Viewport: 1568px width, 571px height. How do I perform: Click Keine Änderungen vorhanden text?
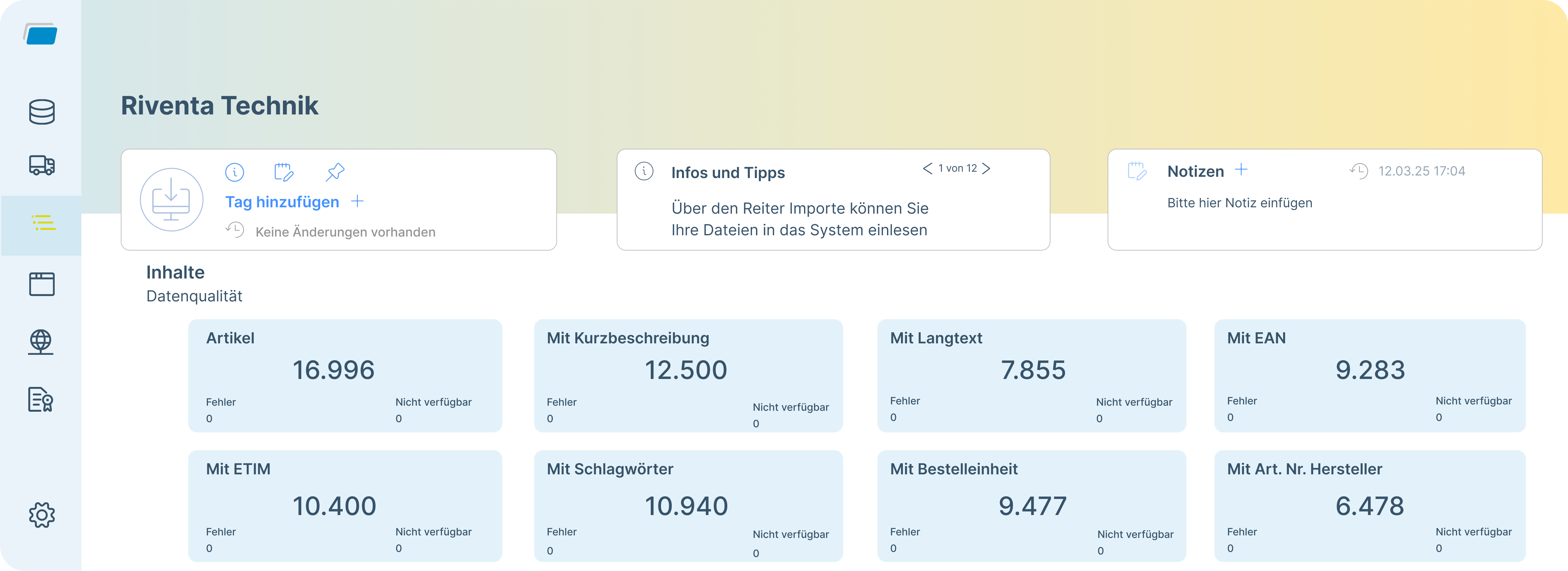(345, 232)
